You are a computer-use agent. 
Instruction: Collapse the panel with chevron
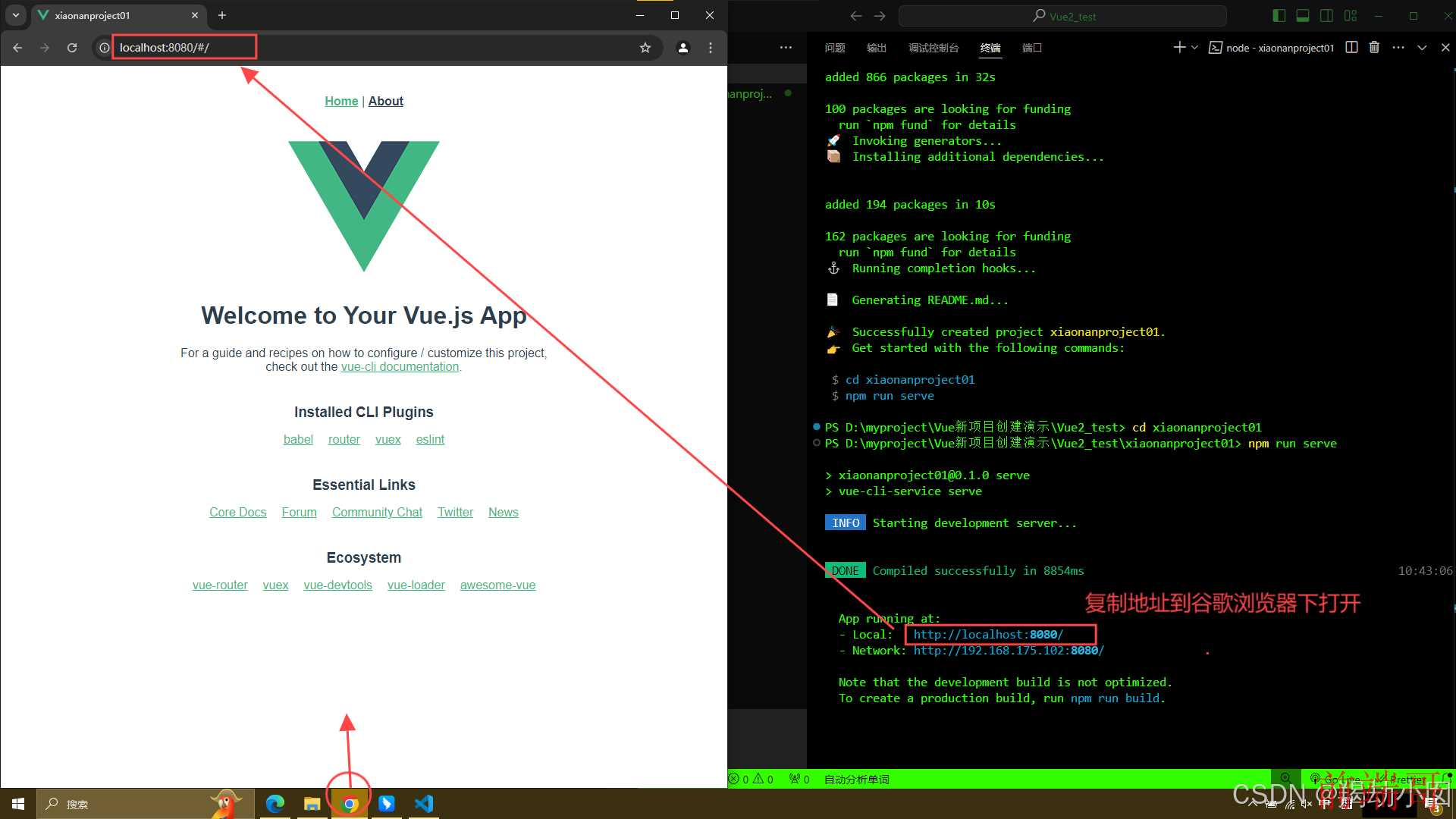pos(1422,48)
